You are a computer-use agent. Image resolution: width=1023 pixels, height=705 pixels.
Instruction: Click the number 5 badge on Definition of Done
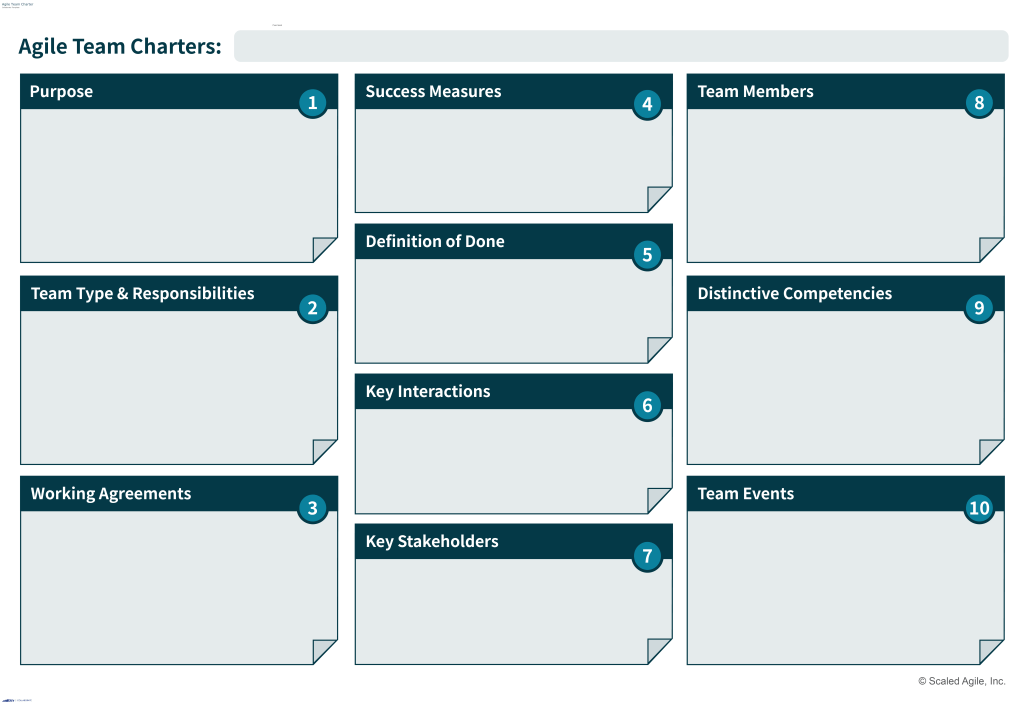coord(647,255)
